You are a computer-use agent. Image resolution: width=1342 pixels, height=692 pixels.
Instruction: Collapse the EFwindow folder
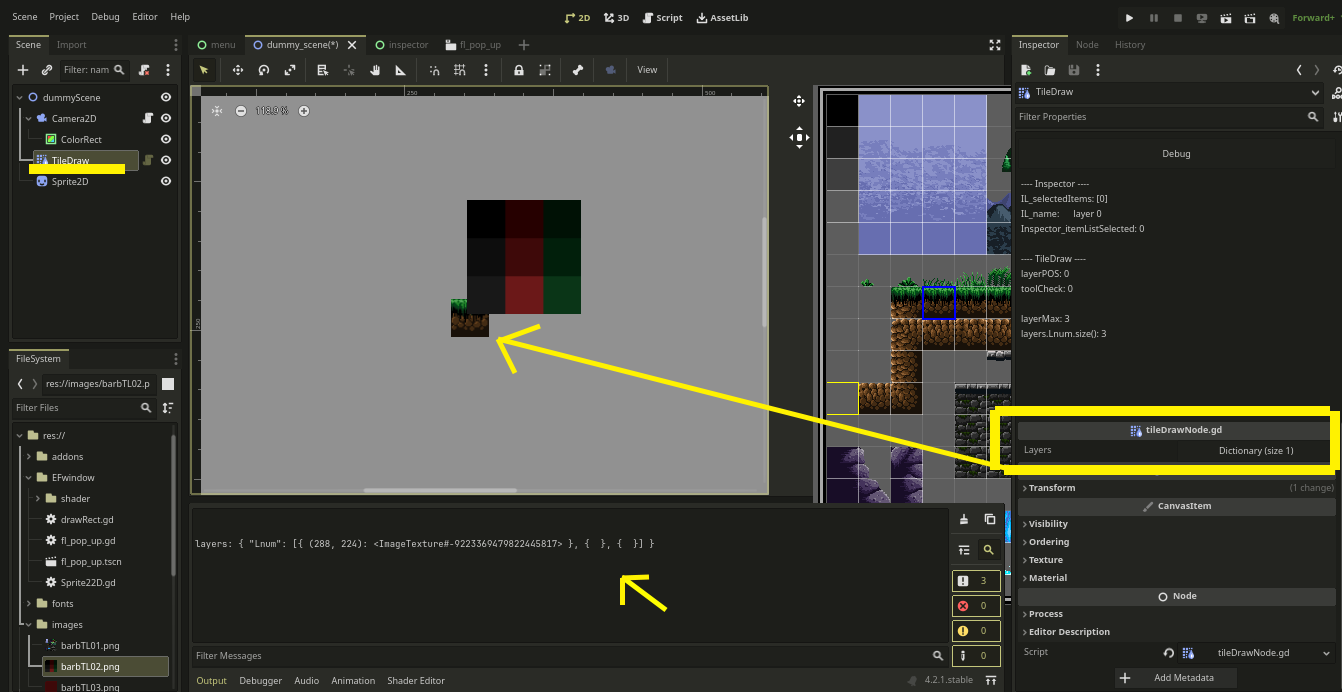29,478
